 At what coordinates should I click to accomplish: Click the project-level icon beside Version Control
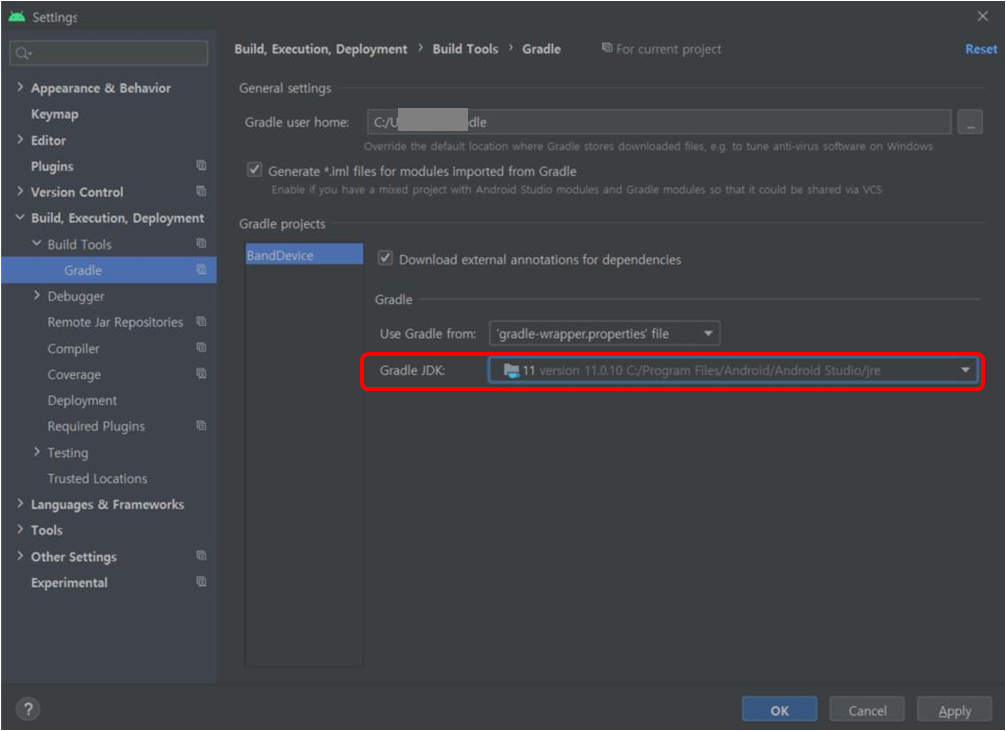[x=201, y=191]
